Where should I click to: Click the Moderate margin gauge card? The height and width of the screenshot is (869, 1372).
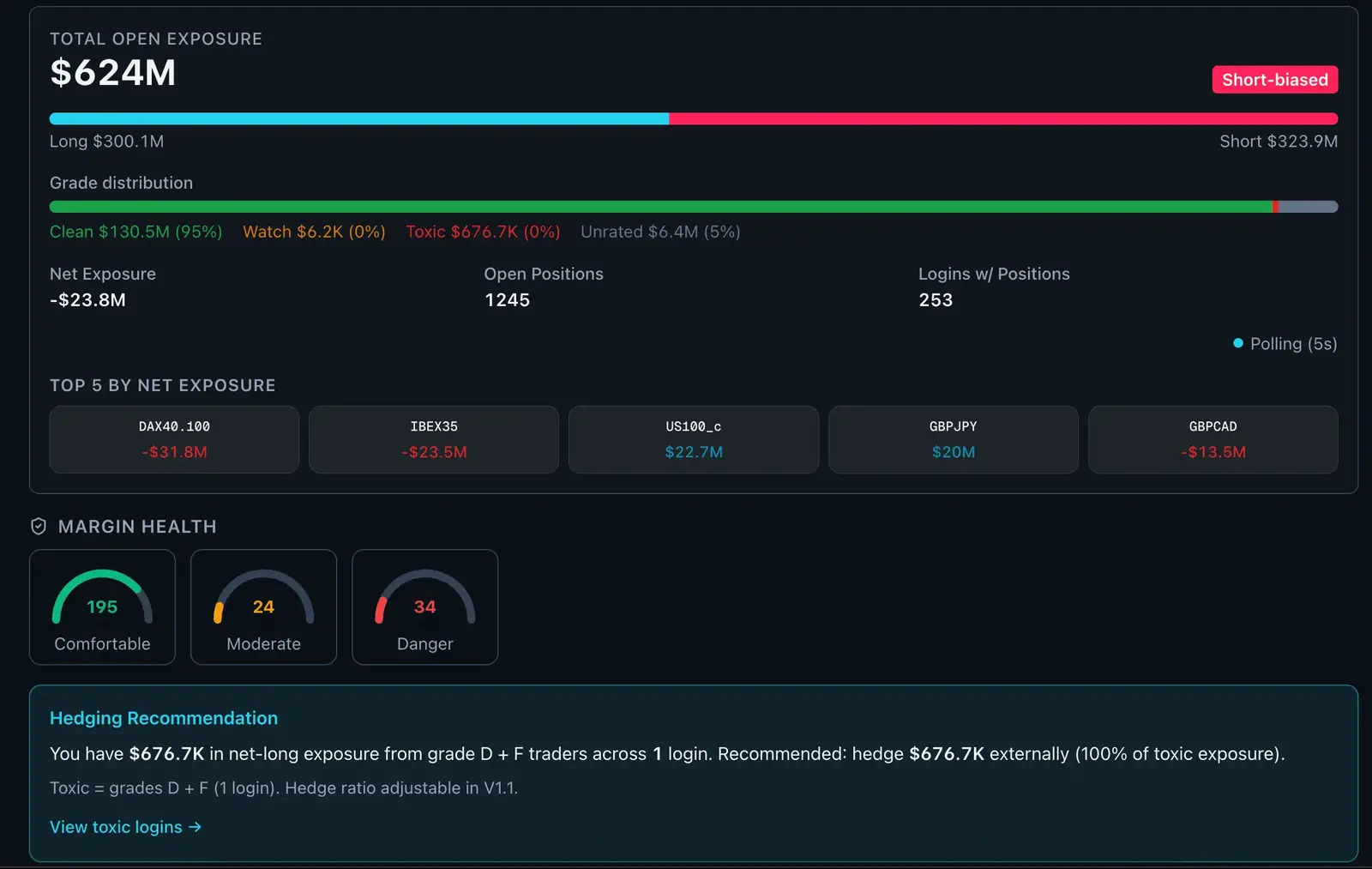pos(263,607)
